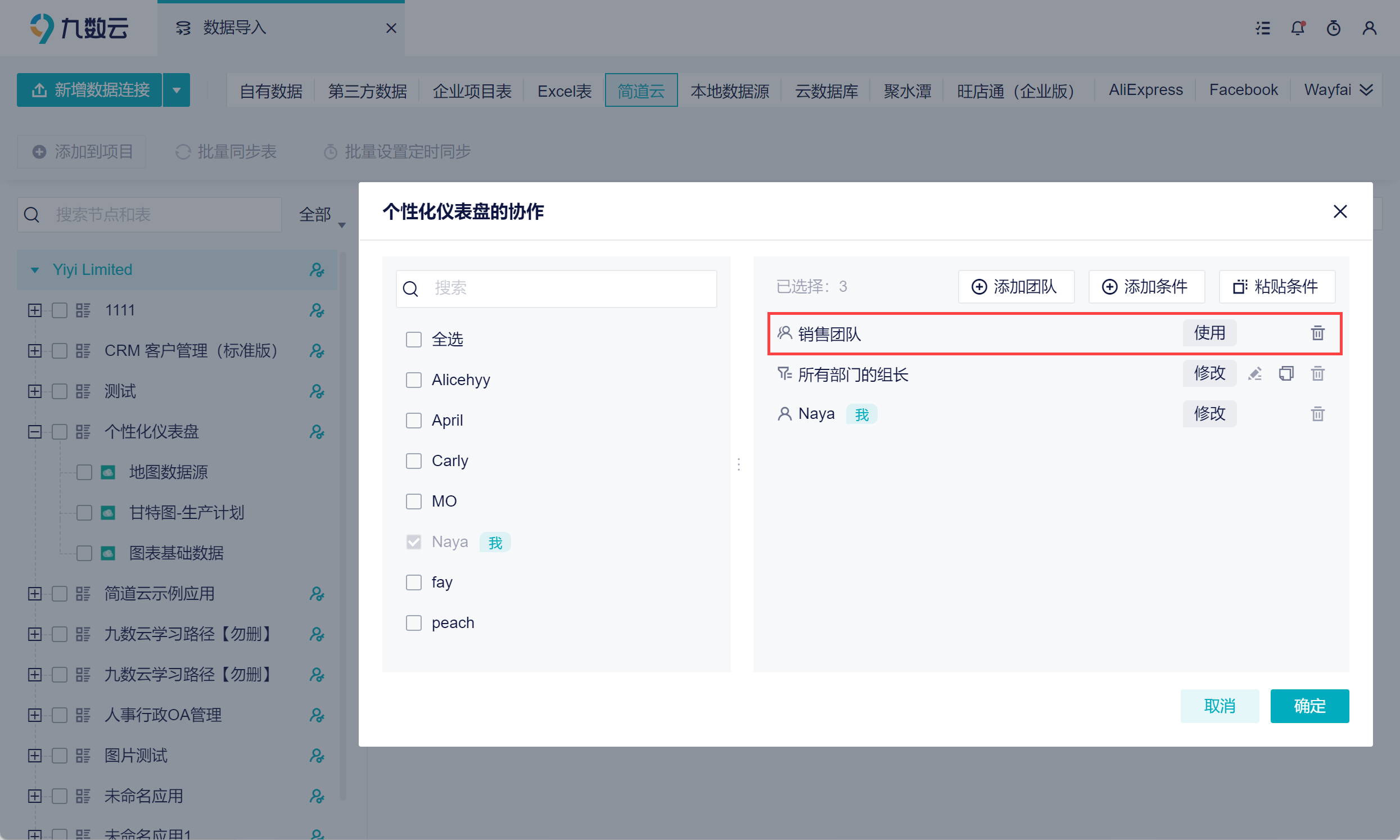
Task: Open collaboration icon for CRM 客户管理 row
Action: click(317, 351)
